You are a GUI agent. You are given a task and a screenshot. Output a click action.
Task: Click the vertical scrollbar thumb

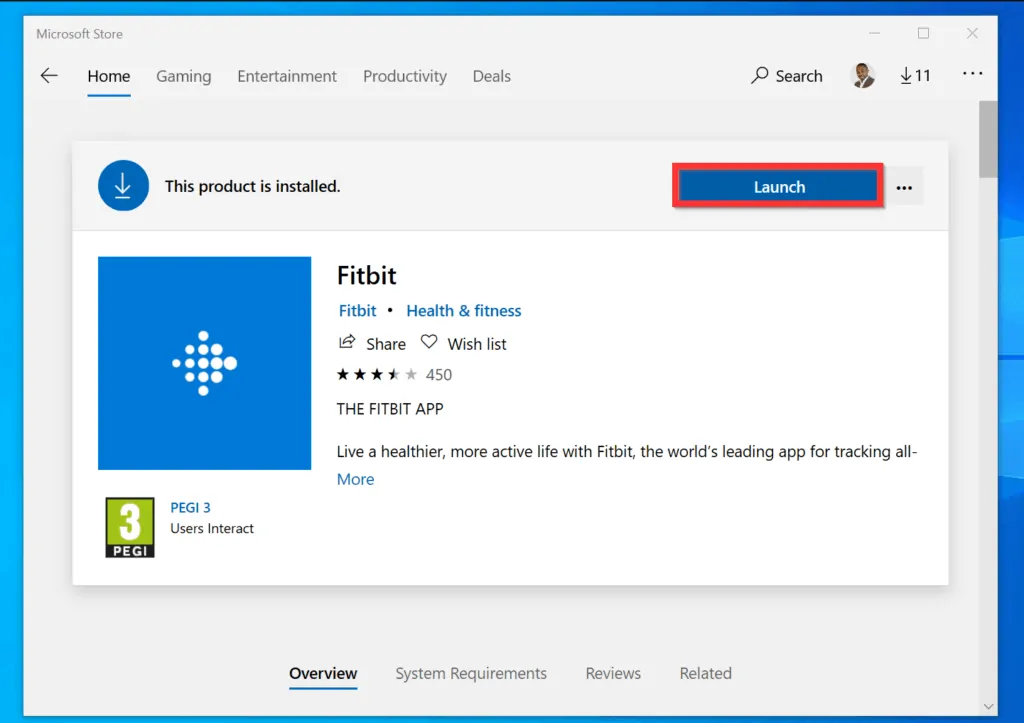click(988, 140)
